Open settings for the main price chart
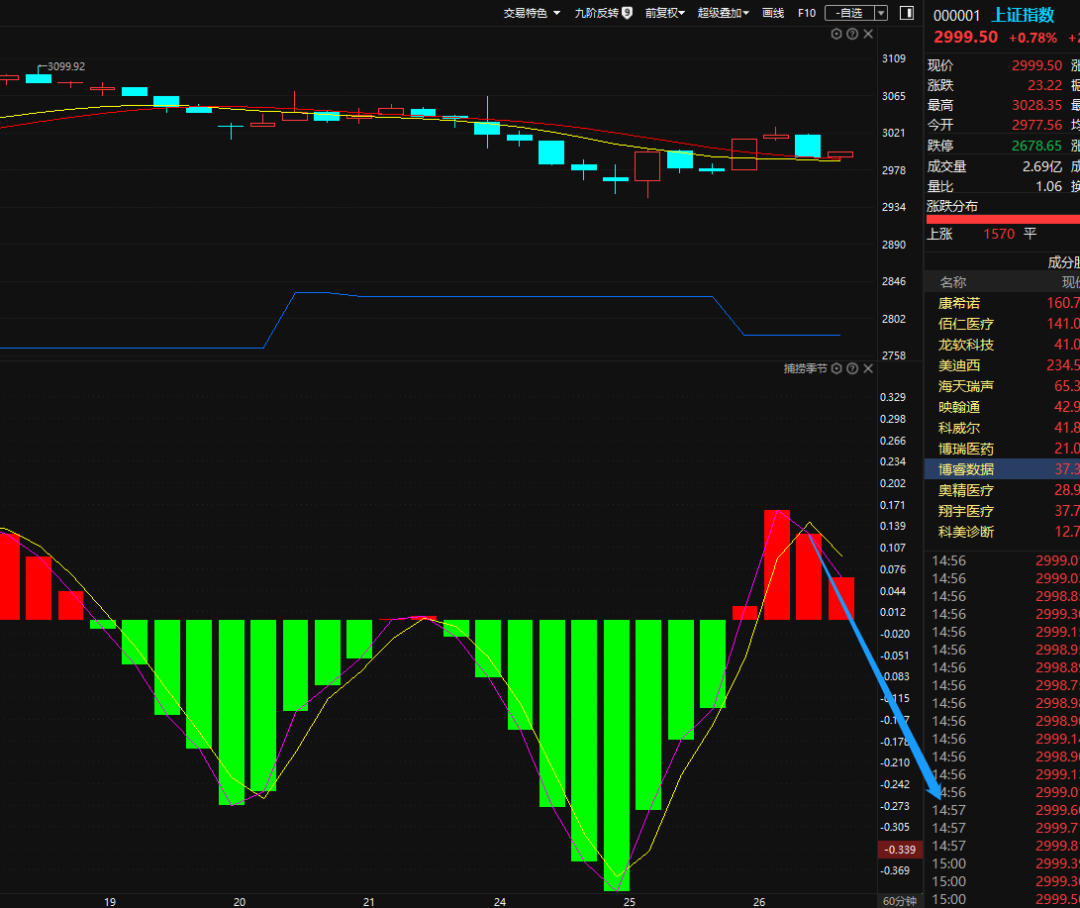 pyautogui.click(x=837, y=34)
